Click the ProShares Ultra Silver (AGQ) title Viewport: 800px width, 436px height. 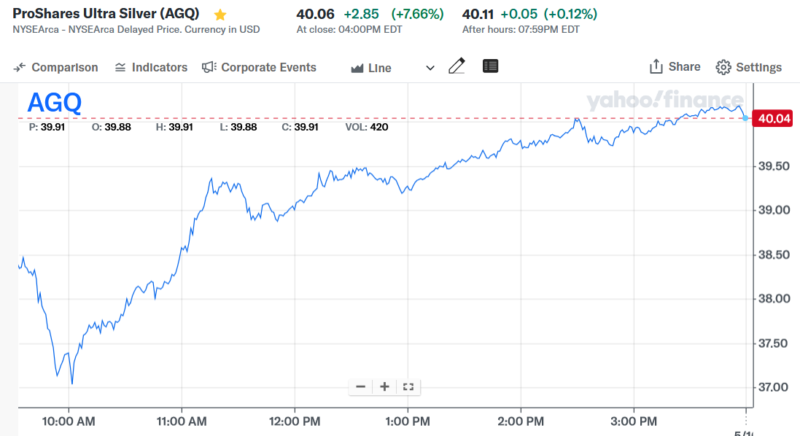click(x=104, y=16)
